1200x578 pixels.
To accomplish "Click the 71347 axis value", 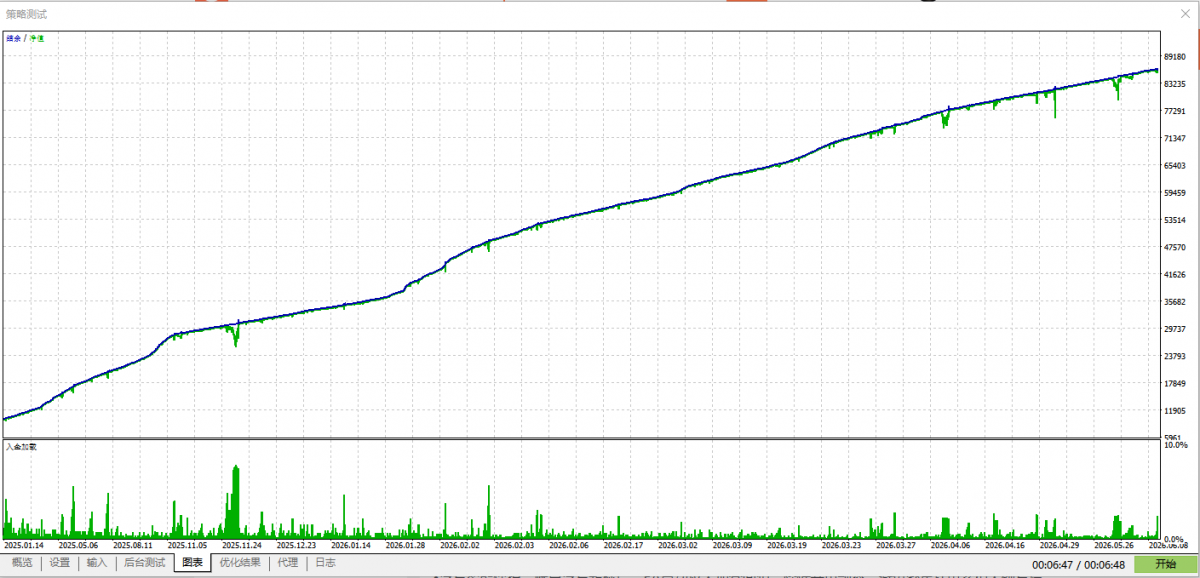I will click(1175, 138).
